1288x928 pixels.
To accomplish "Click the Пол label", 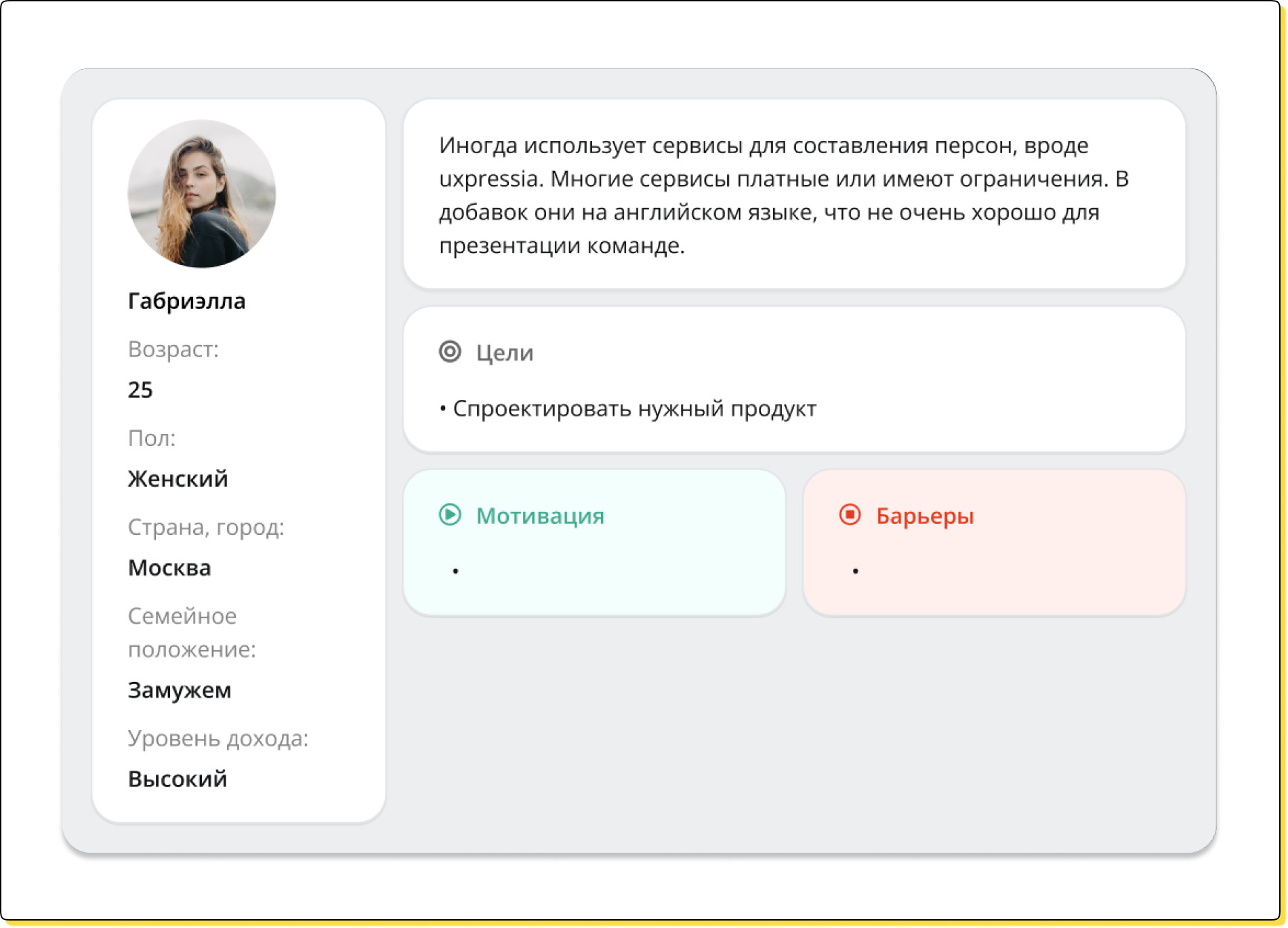I will tap(152, 438).
